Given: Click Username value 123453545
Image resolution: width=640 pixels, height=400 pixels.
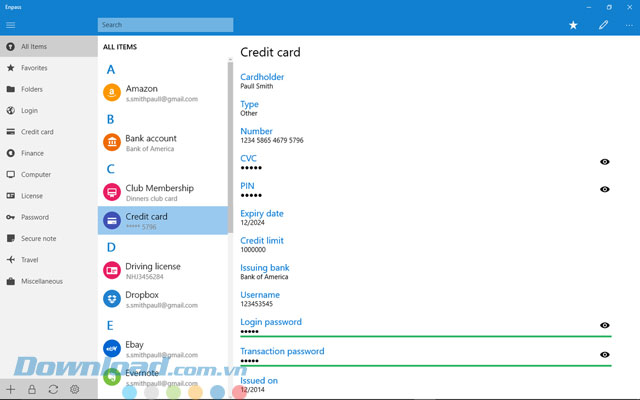Looking at the screenshot, I should coord(256,304).
